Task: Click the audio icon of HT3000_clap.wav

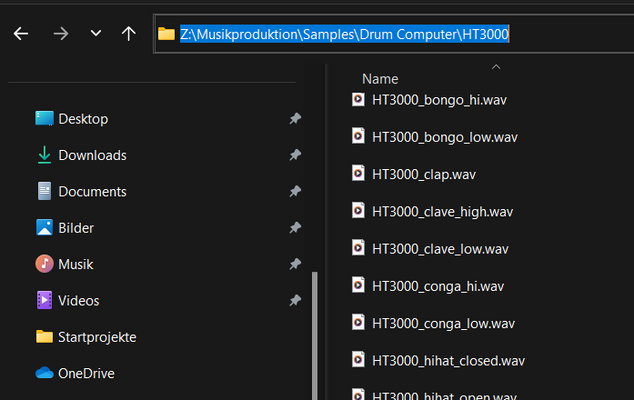Action: (358, 173)
